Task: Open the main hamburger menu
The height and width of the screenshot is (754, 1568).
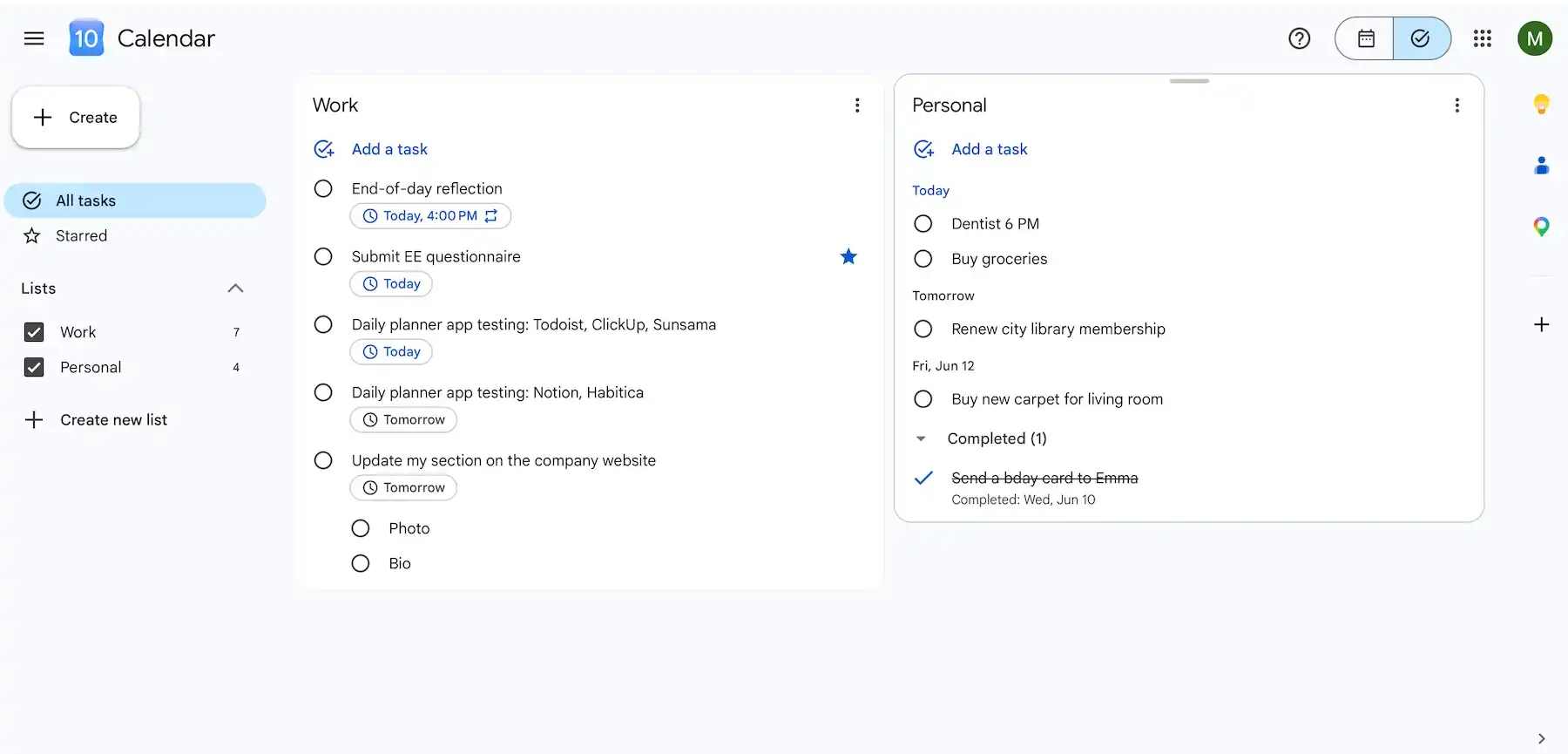Action: point(34,38)
